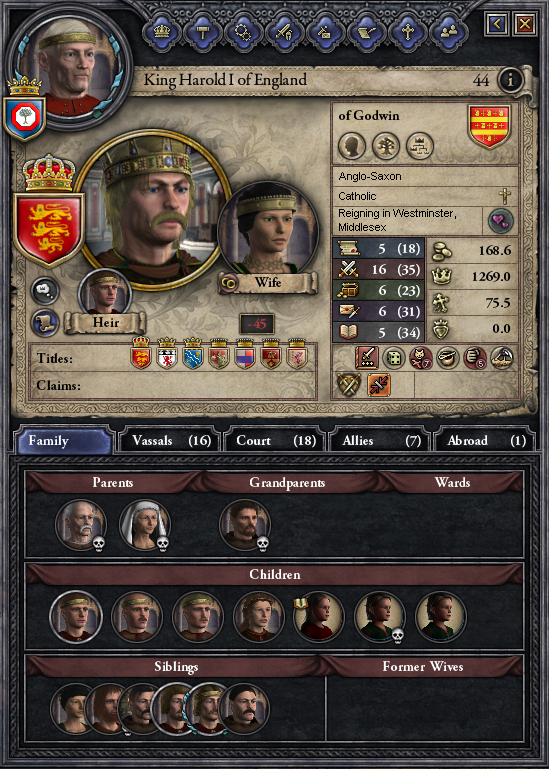Click the portrait silhouette icon under of Godwin

click(352, 146)
